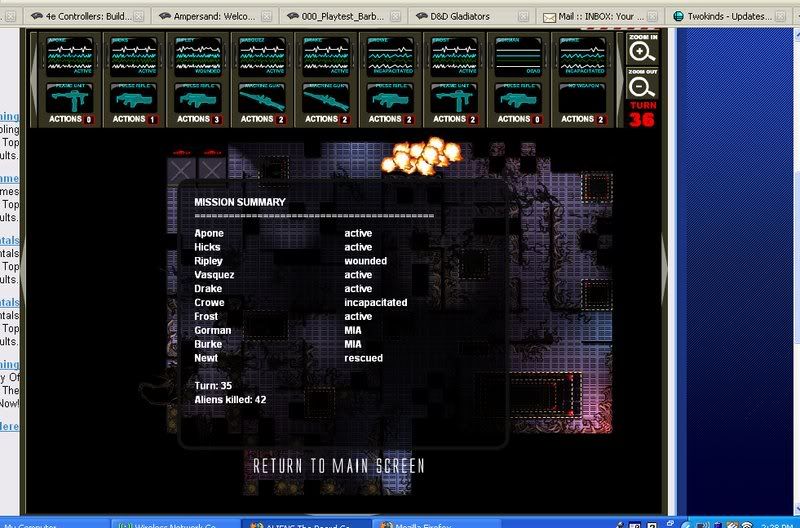Screen dimensions: 800x528
Task: Close the 4e Controllers tab
Action: coord(138,17)
